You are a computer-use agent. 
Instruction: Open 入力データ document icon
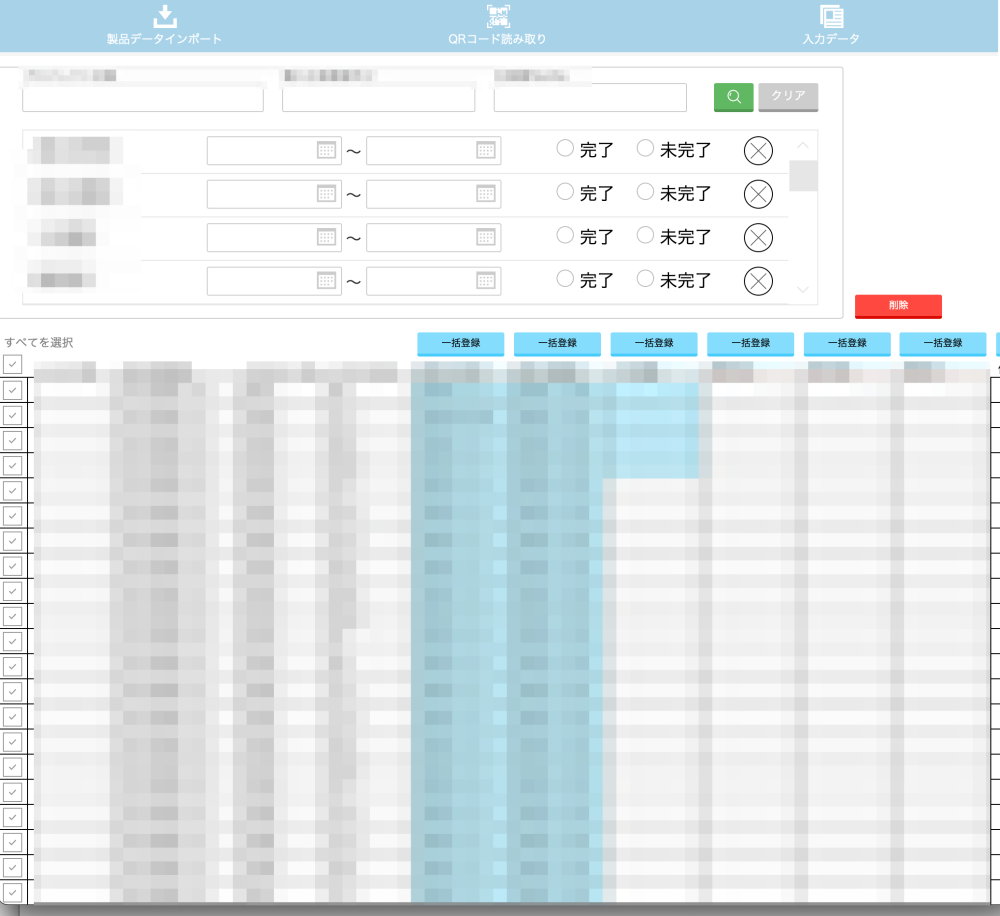tap(831, 16)
